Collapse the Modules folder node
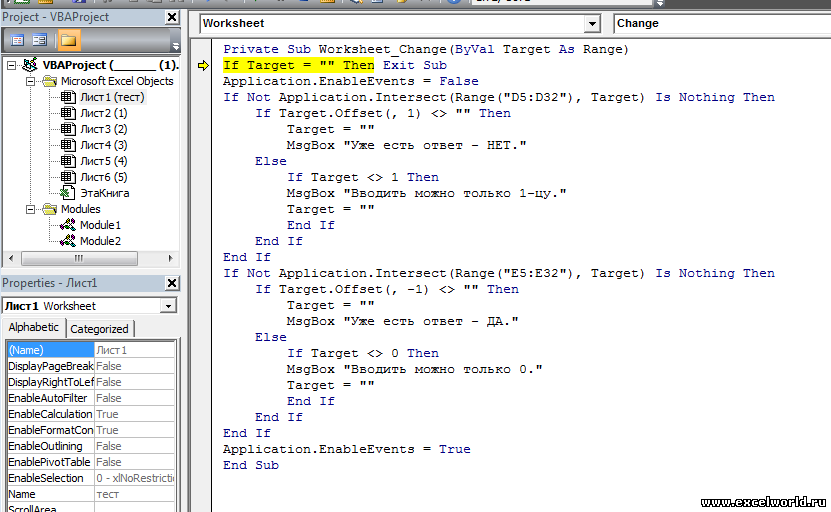The width and height of the screenshot is (831, 512). coord(31,209)
